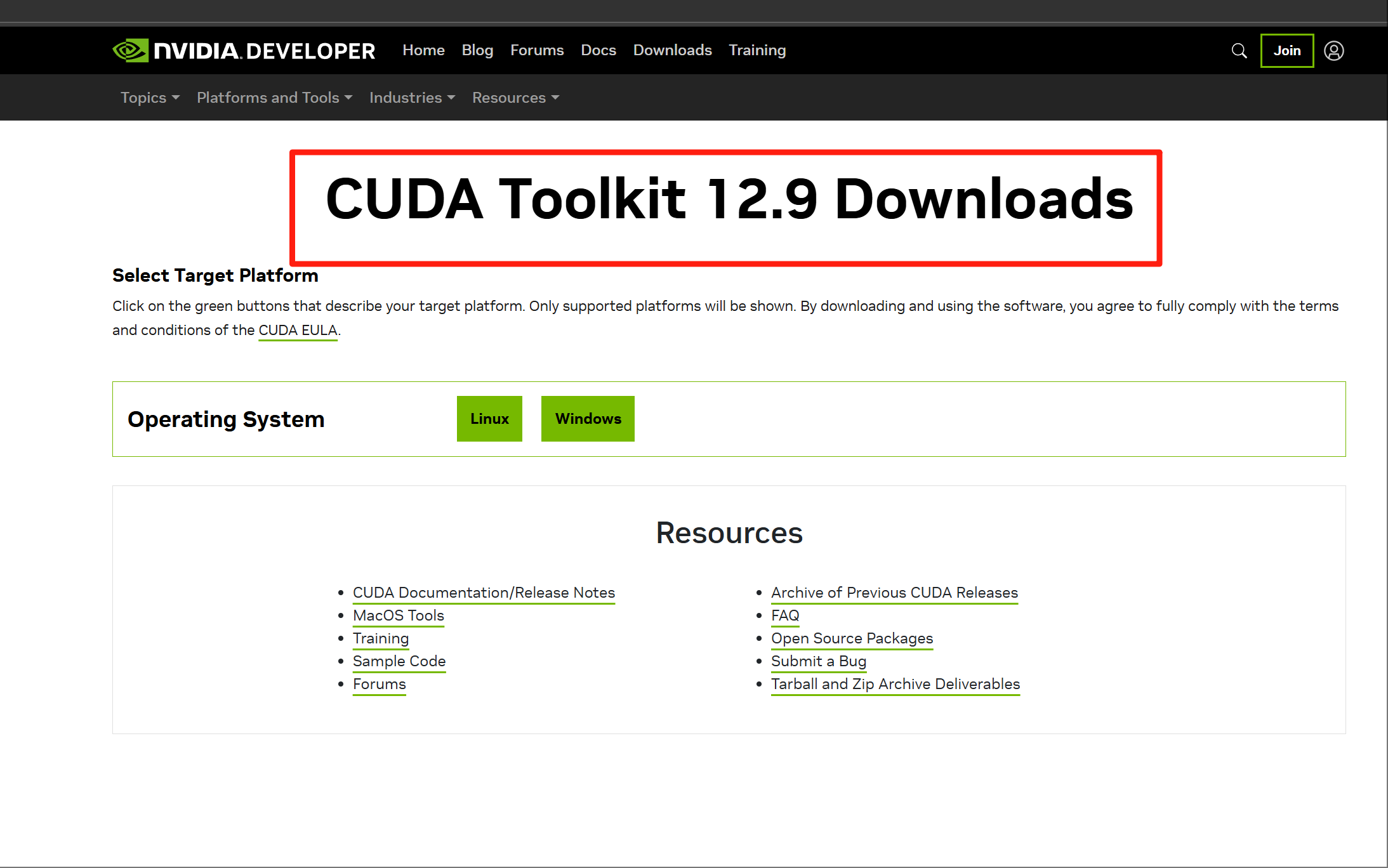Open Docs from the top navigation
The width and height of the screenshot is (1388, 868).
pyautogui.click(x=598, y=50)
